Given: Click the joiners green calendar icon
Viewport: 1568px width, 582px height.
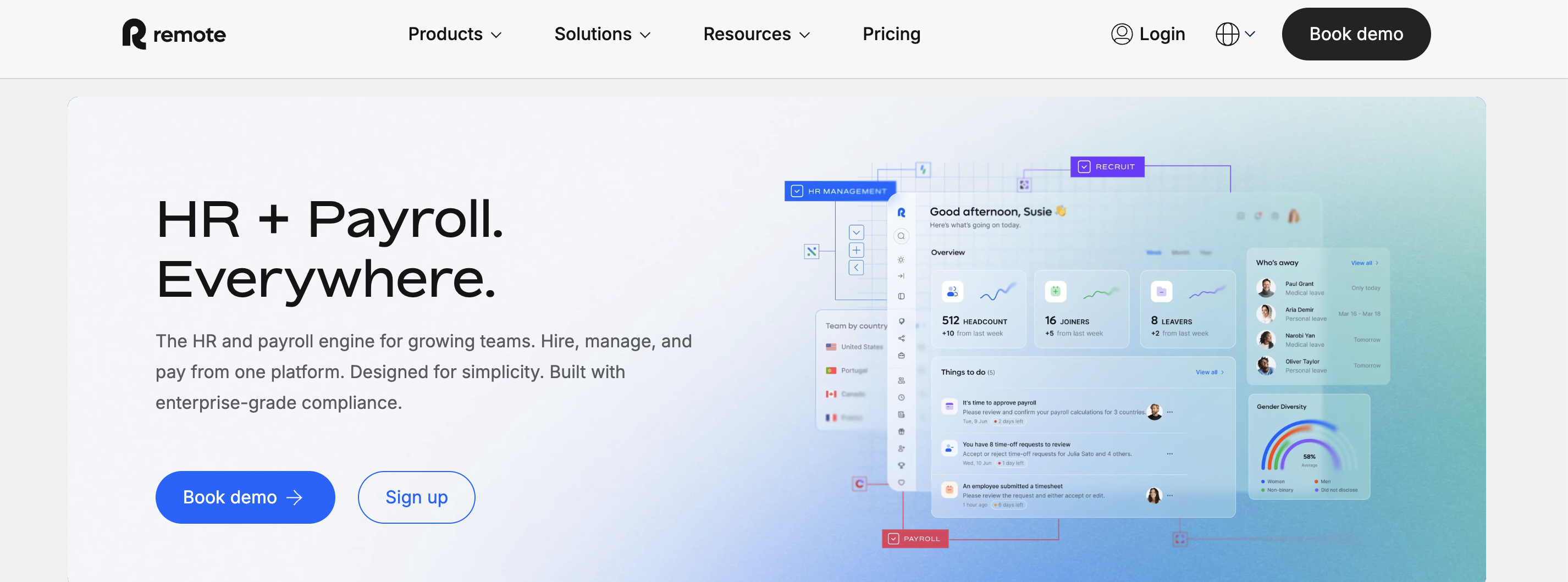Looking at the screenshot, I should 1056,292.
